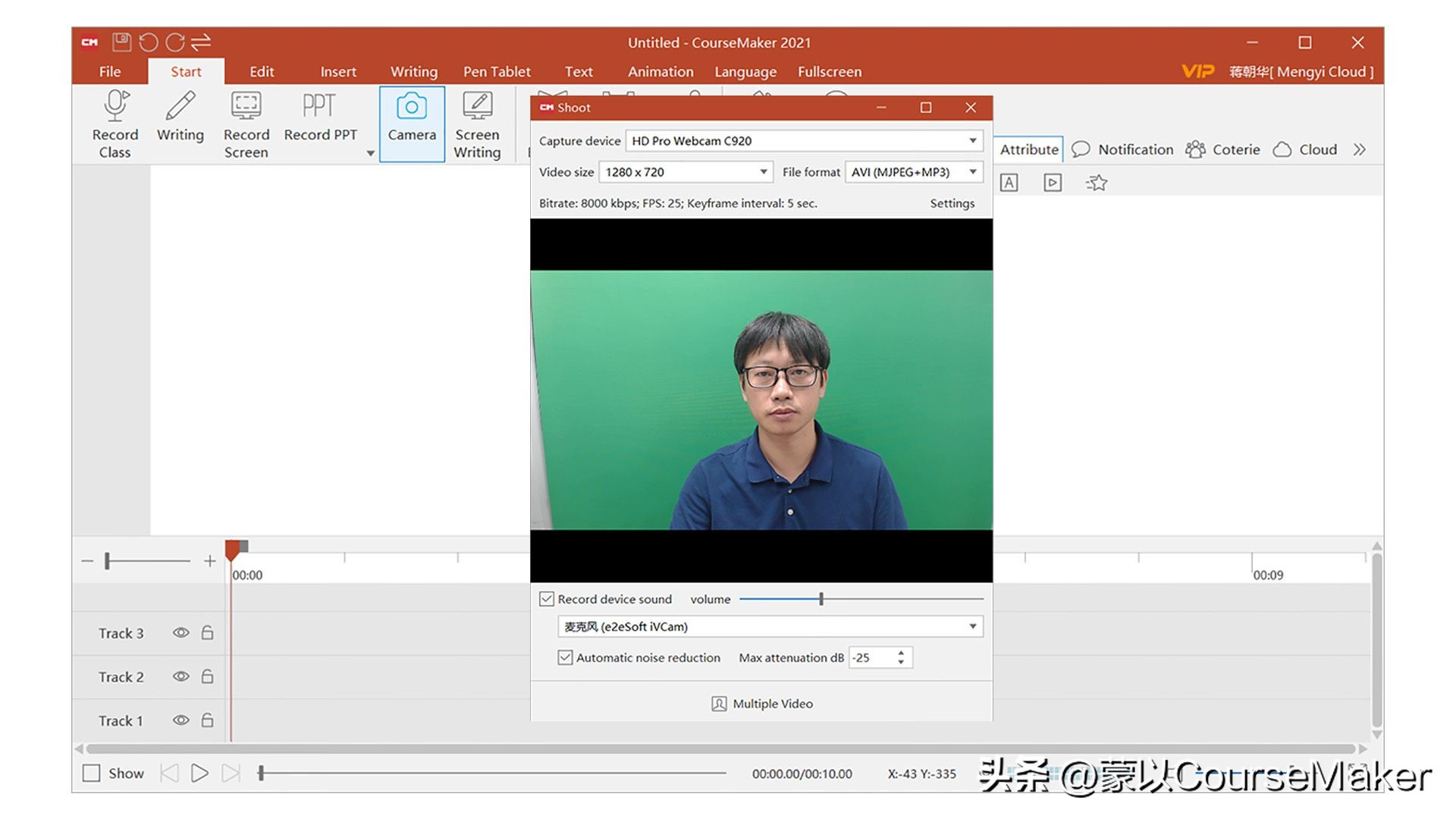Click the Record Screen icon

tap(246, 107)
